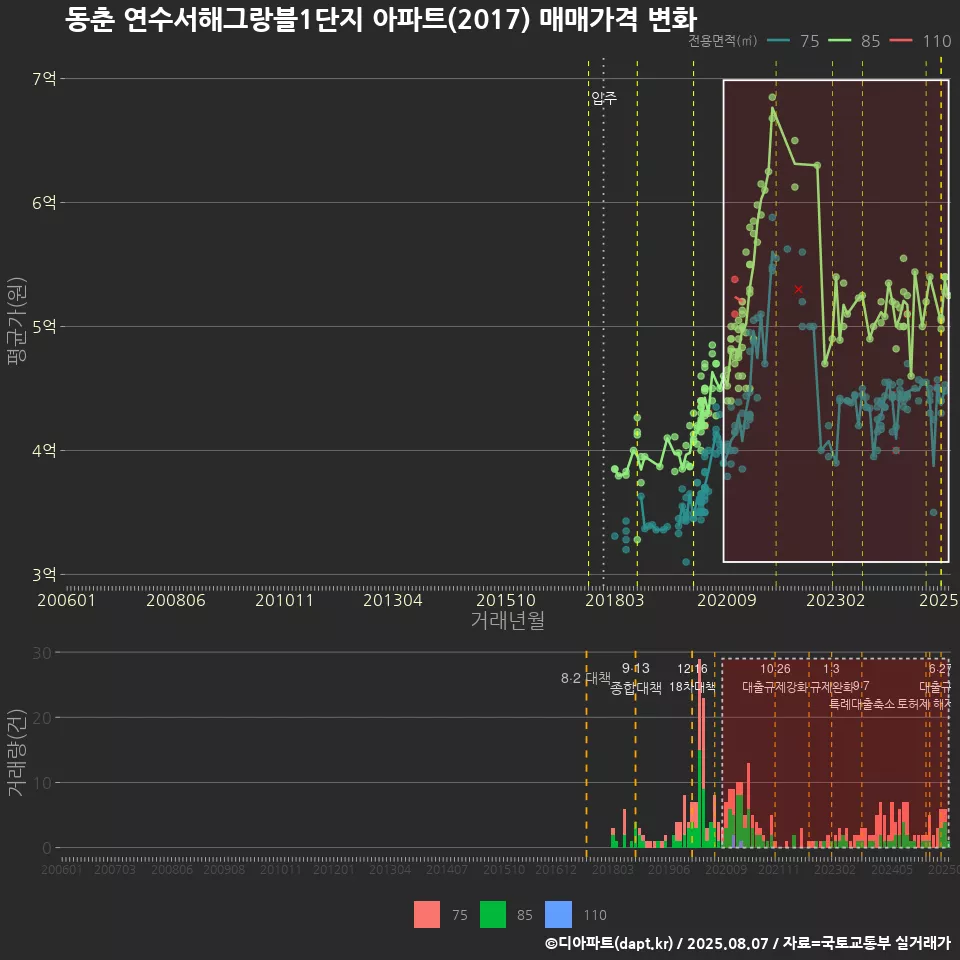Screen dimensions: 960x960
Task: Click the '거래년월' x-axis title
Action: (508, 620)
